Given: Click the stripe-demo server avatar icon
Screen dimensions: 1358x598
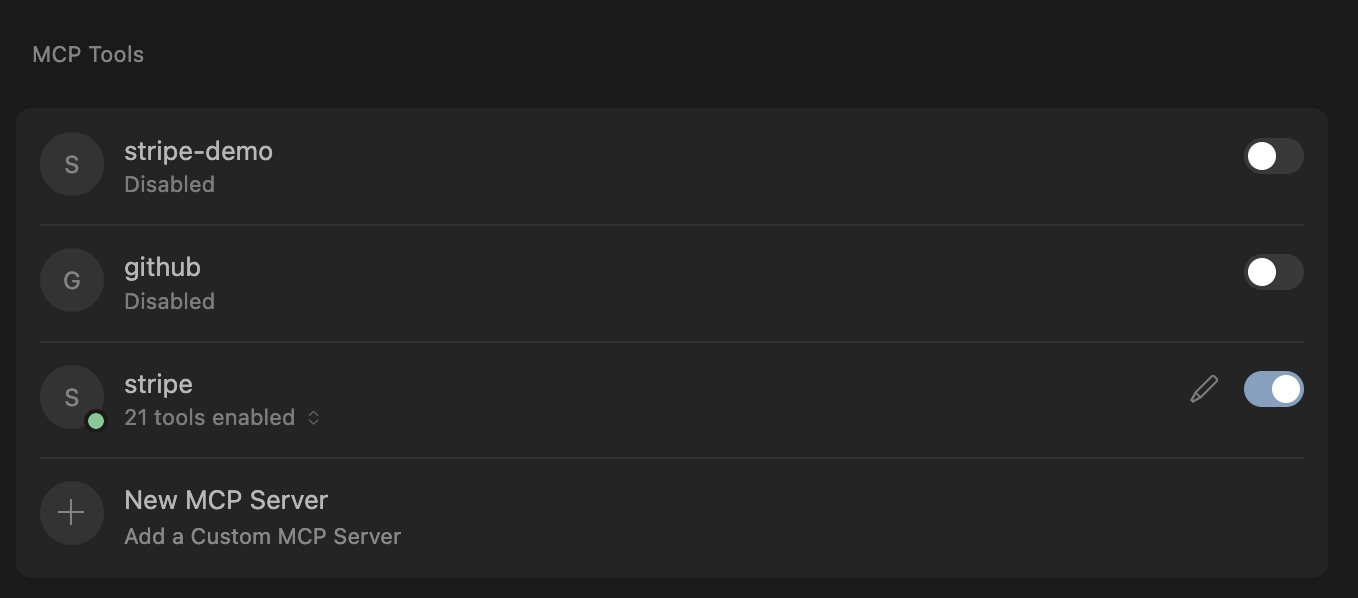Looking at the screenshot, I should pos(72,164).
